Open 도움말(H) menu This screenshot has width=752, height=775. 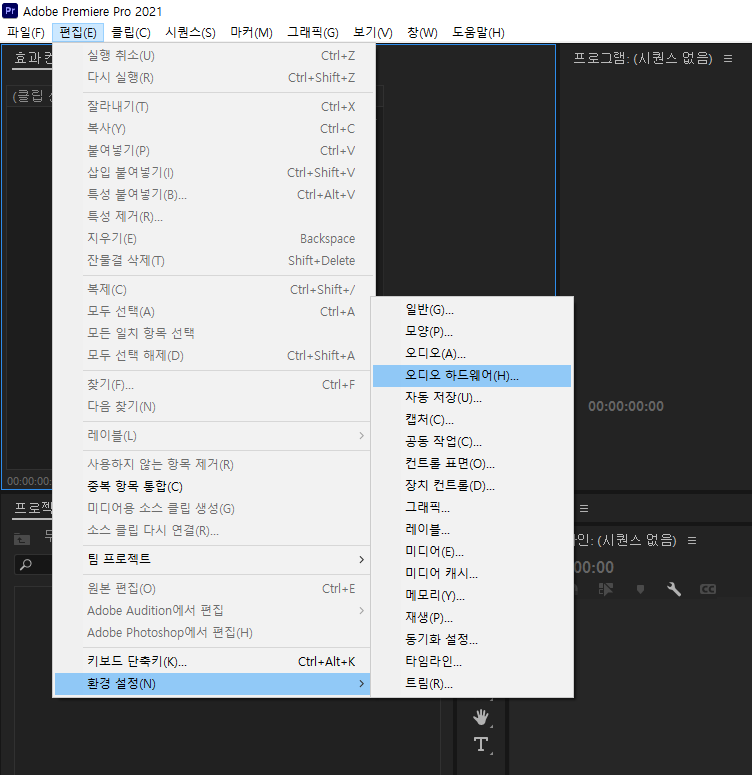coord(478,33)
